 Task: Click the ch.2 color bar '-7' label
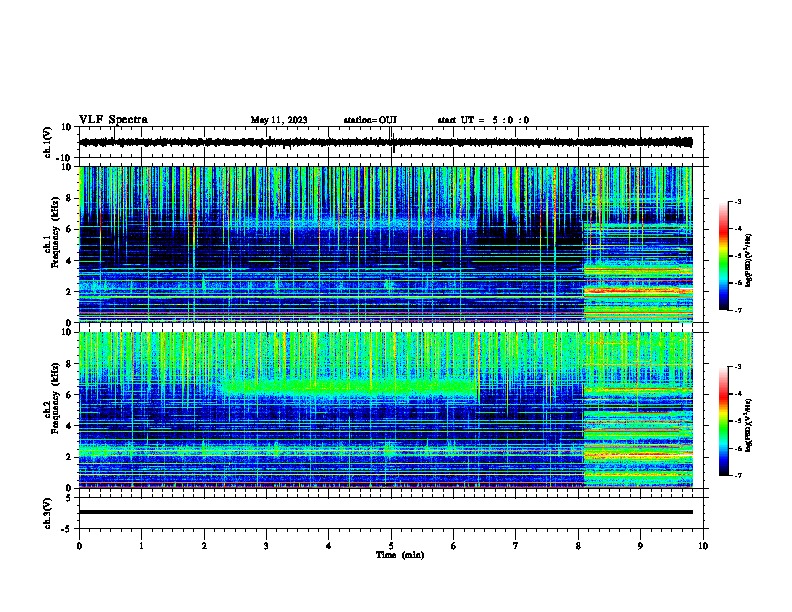737,475
